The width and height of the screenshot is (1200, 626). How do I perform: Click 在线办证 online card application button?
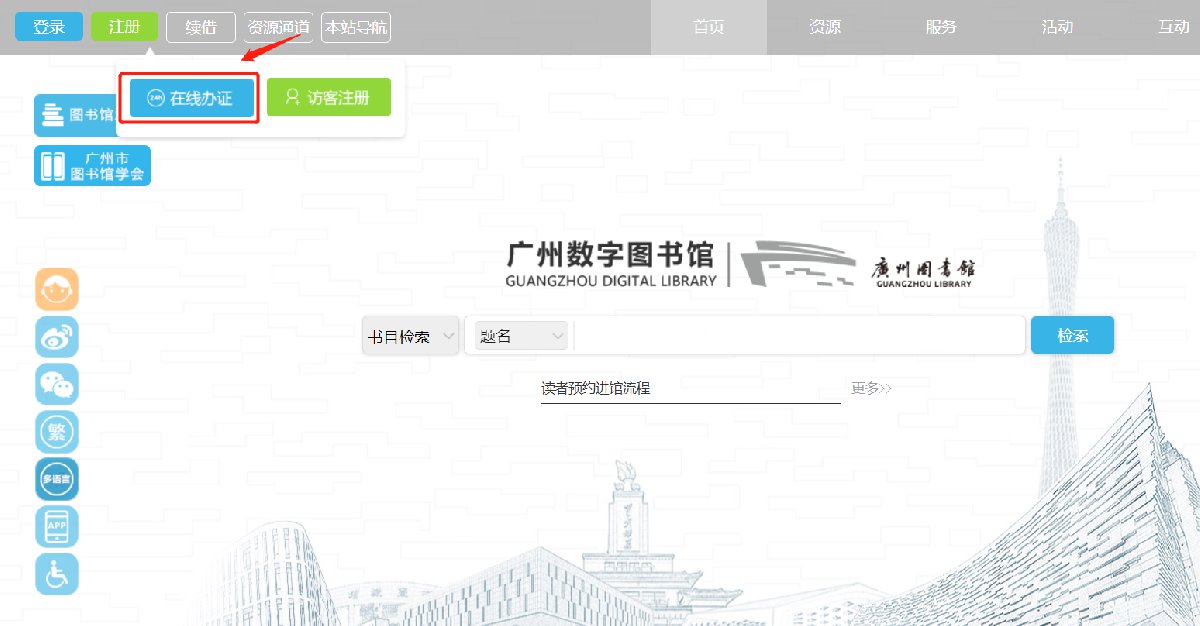point(192,98)
